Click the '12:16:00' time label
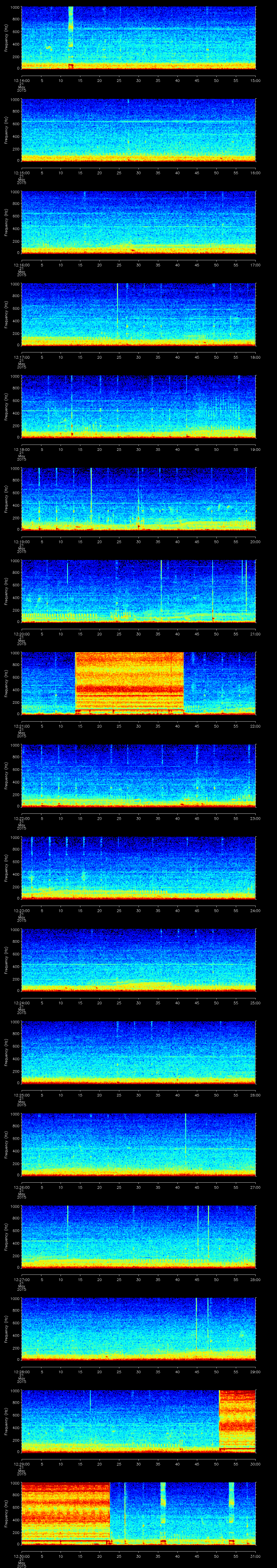The width and height of the screenshot is (277, 1568). [x=21, y=265]
